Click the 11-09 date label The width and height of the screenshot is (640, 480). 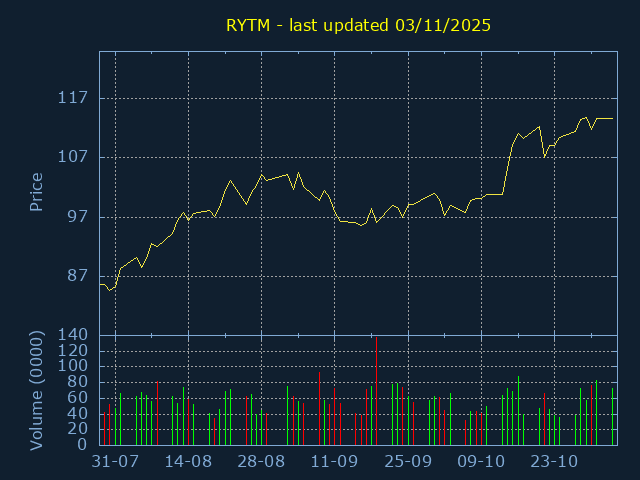tap(335, 462)
